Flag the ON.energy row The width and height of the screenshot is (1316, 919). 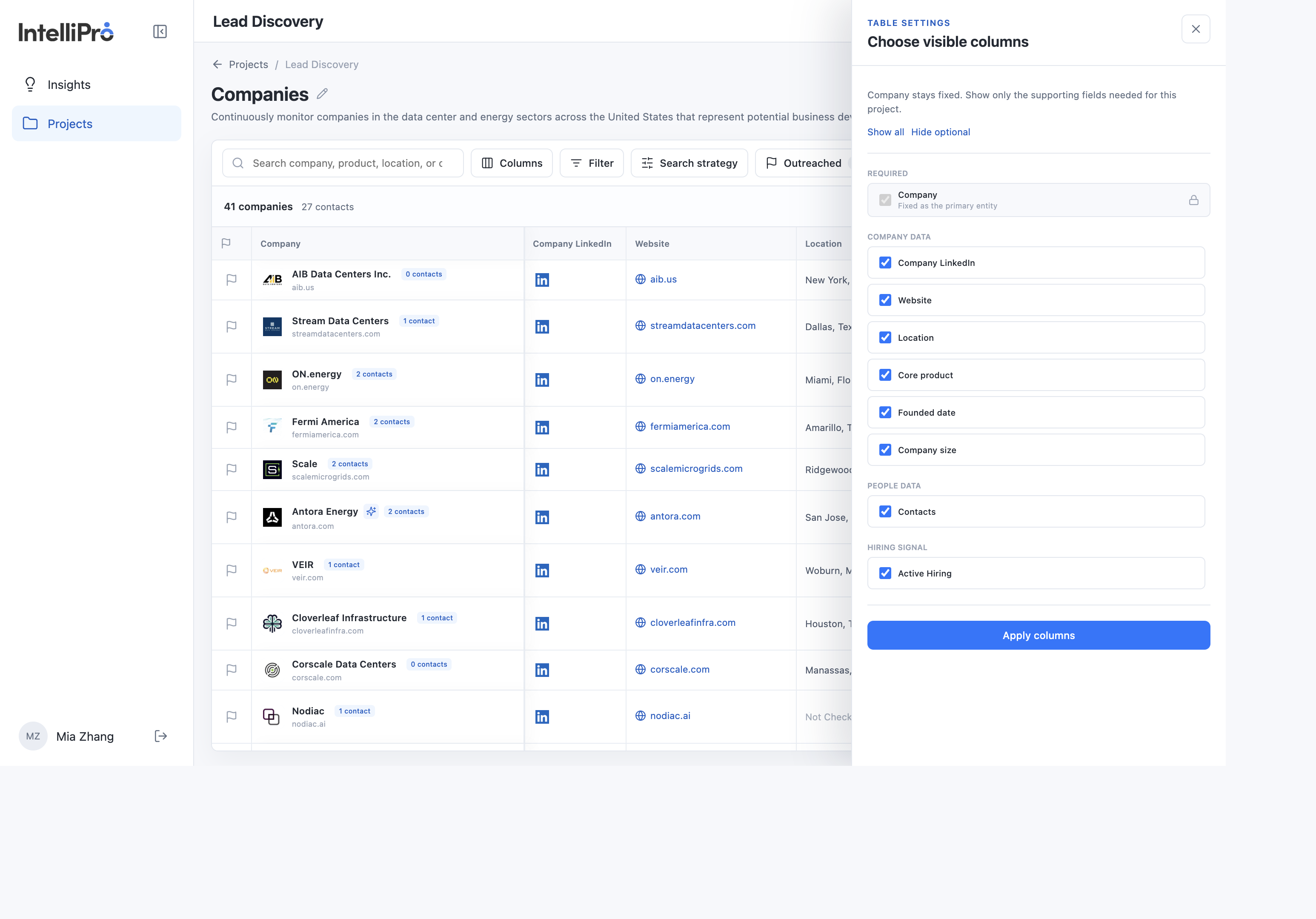point(232,380)
